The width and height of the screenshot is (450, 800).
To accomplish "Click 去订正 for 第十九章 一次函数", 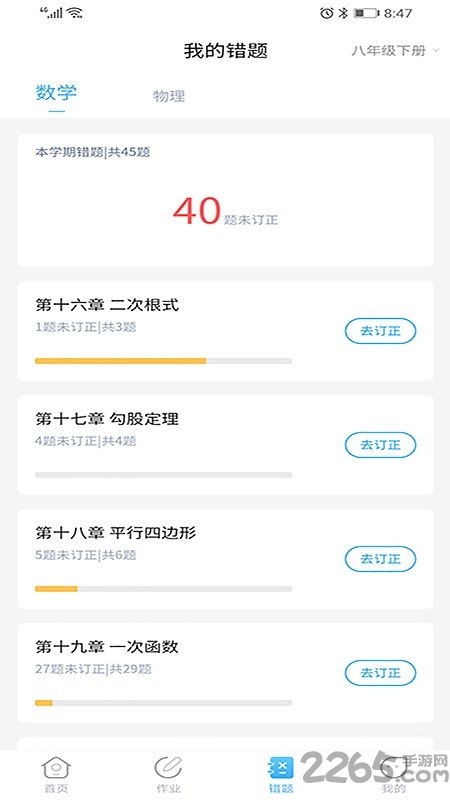I will click(x=381, y=673).
